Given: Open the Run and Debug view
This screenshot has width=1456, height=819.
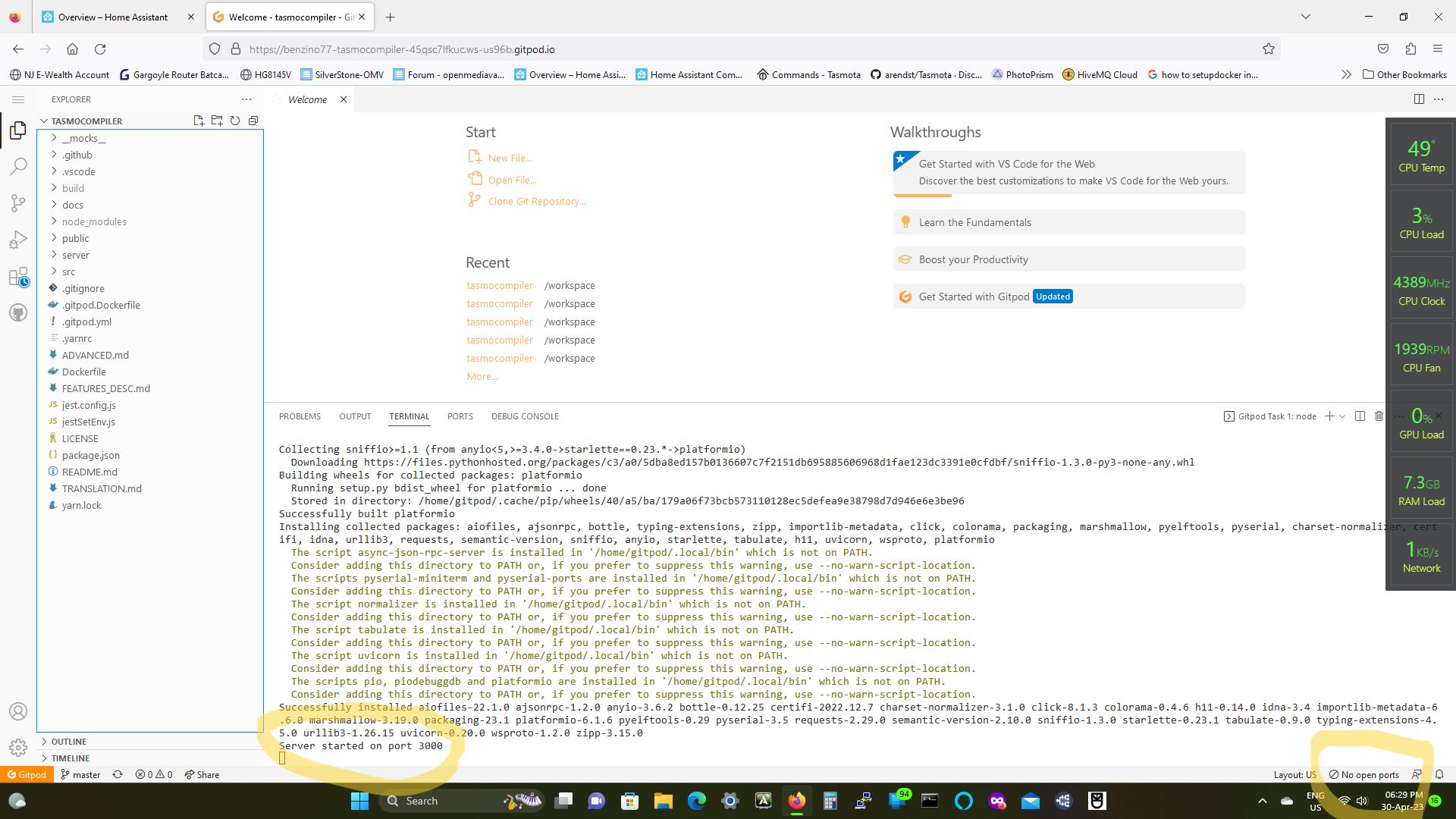Looking at the screenshot, I should pyautogui.click(x=17, y=239).
